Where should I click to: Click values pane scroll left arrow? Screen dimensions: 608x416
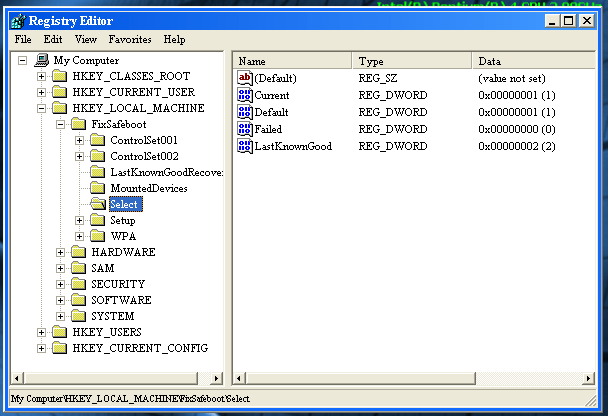pyautogui.click(x=239, y=378)
